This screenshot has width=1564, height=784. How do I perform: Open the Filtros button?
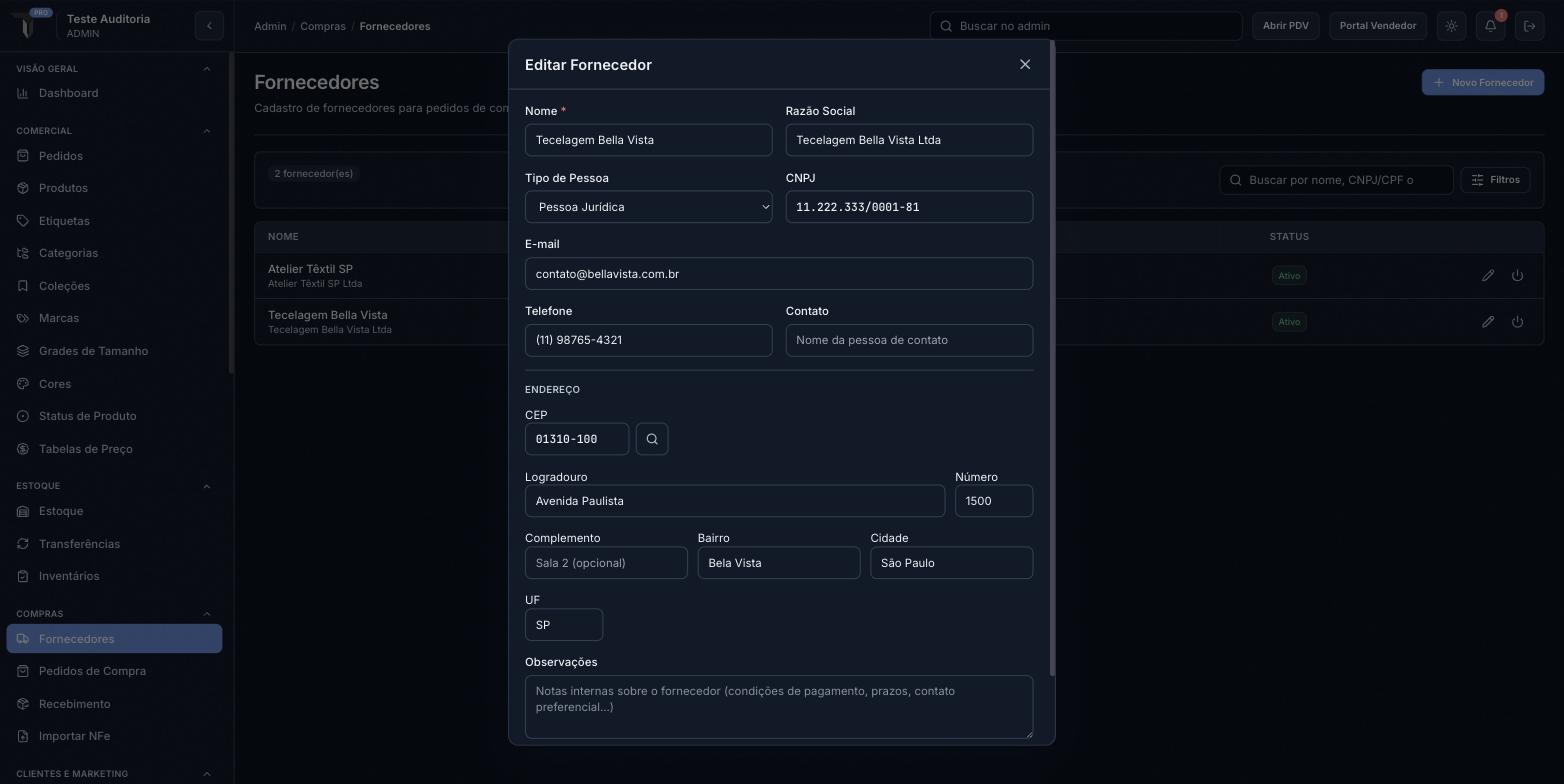coord(1495,180)
